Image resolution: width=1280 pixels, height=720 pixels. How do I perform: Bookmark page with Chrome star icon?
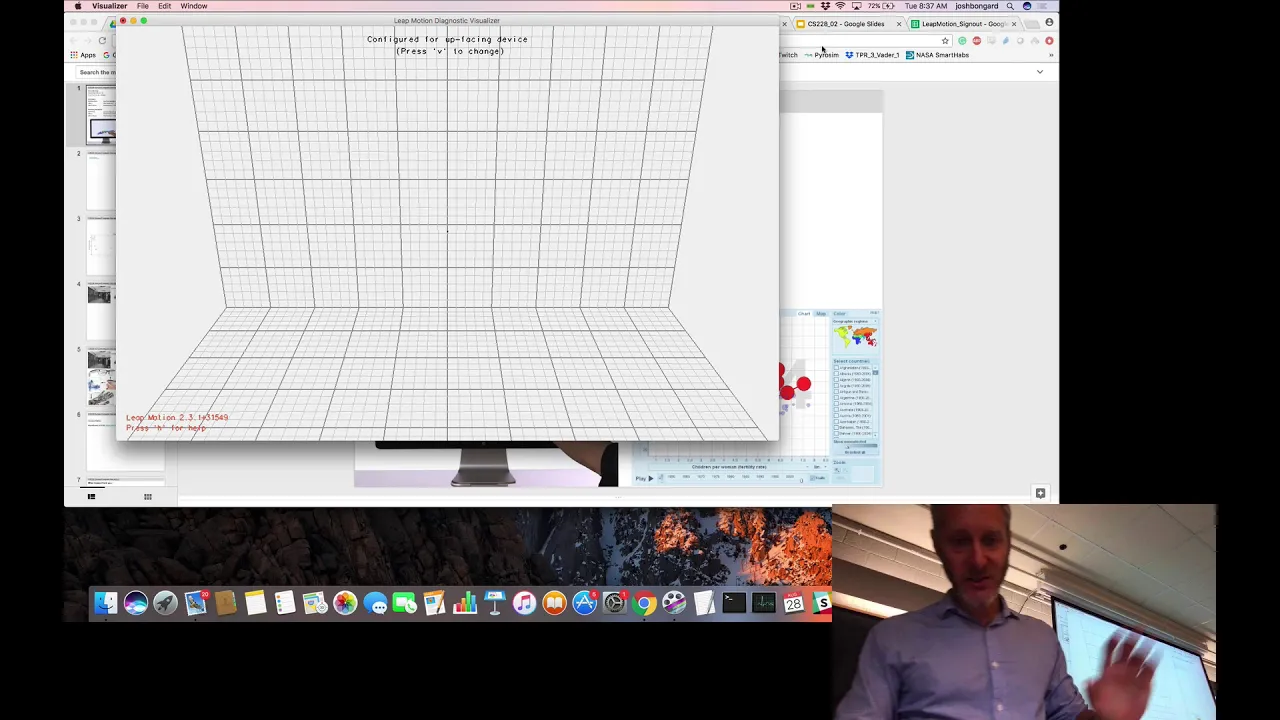tap(945, 41)
